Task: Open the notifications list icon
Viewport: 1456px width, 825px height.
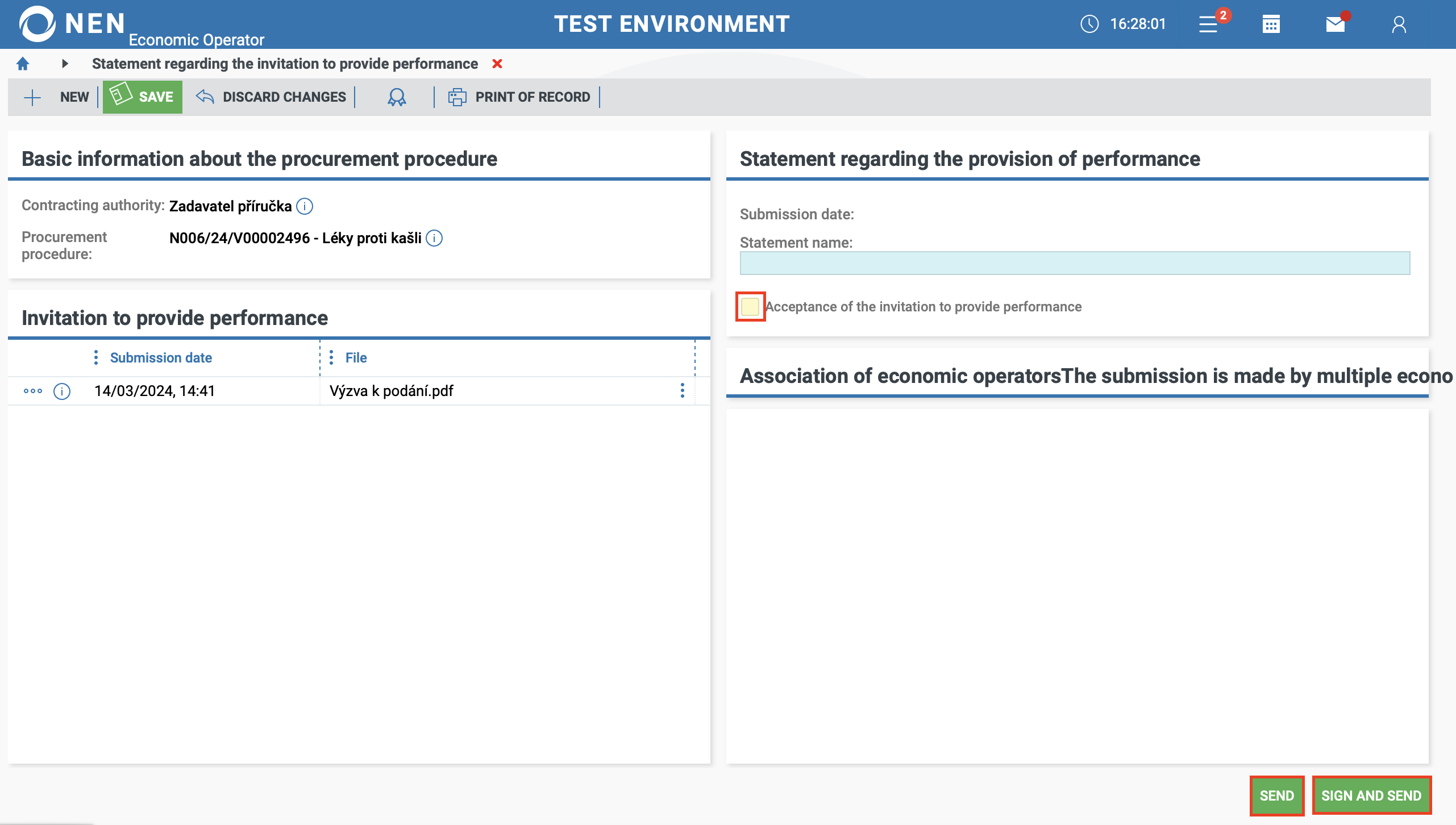Action: click(1208, 24)
